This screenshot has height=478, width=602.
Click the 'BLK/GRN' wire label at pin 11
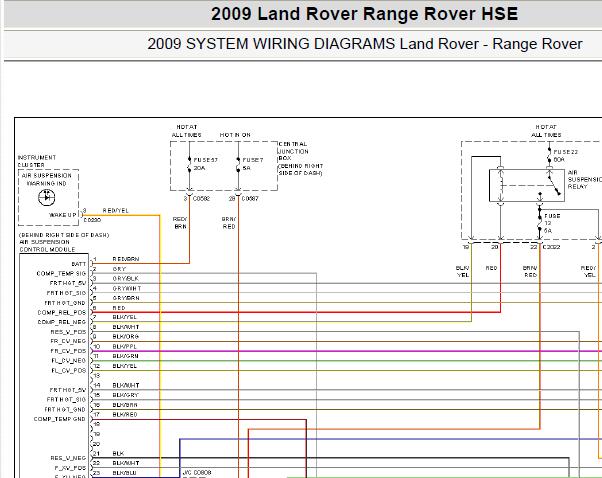click(126, 356)
